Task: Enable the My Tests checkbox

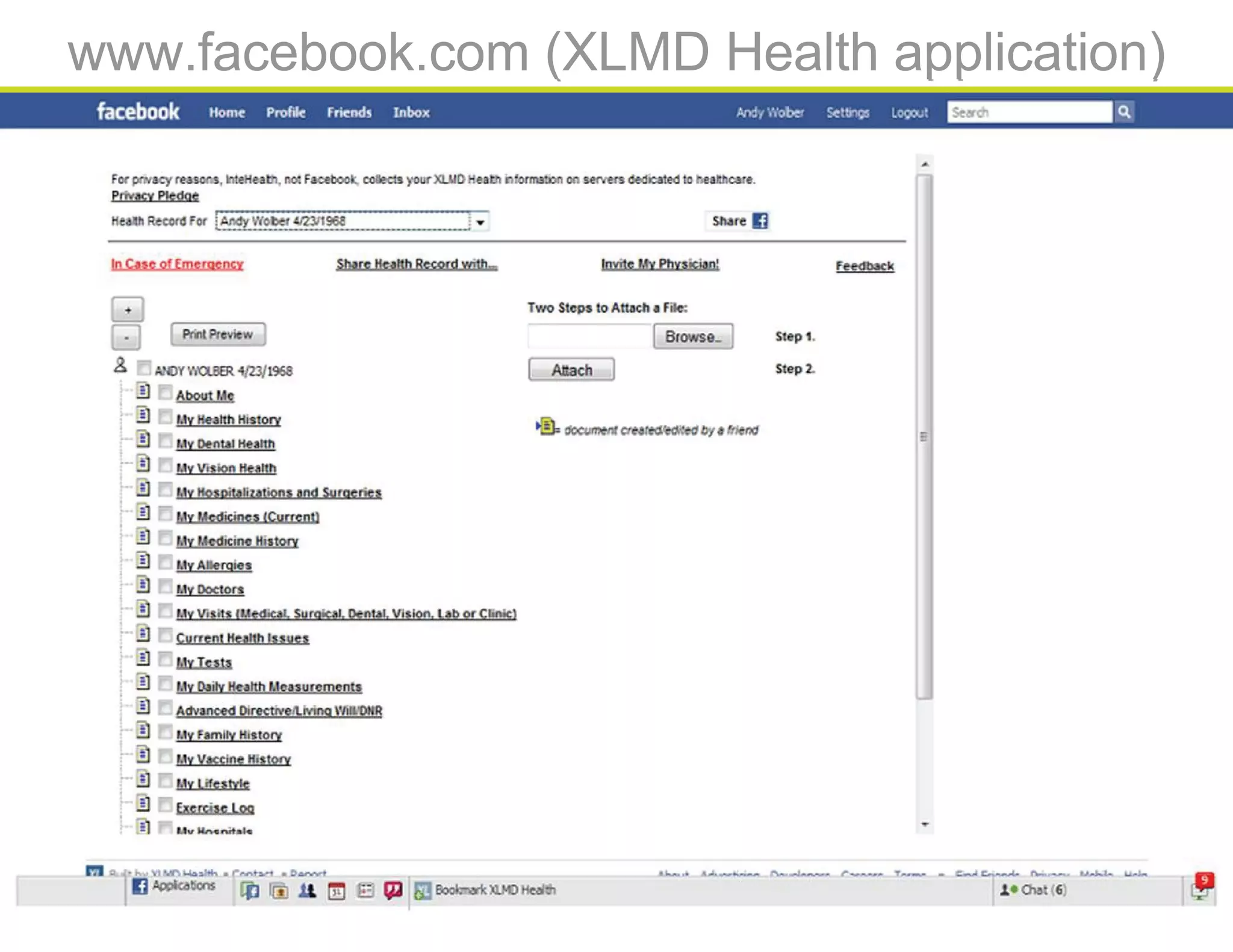Action: coord(166,660)
